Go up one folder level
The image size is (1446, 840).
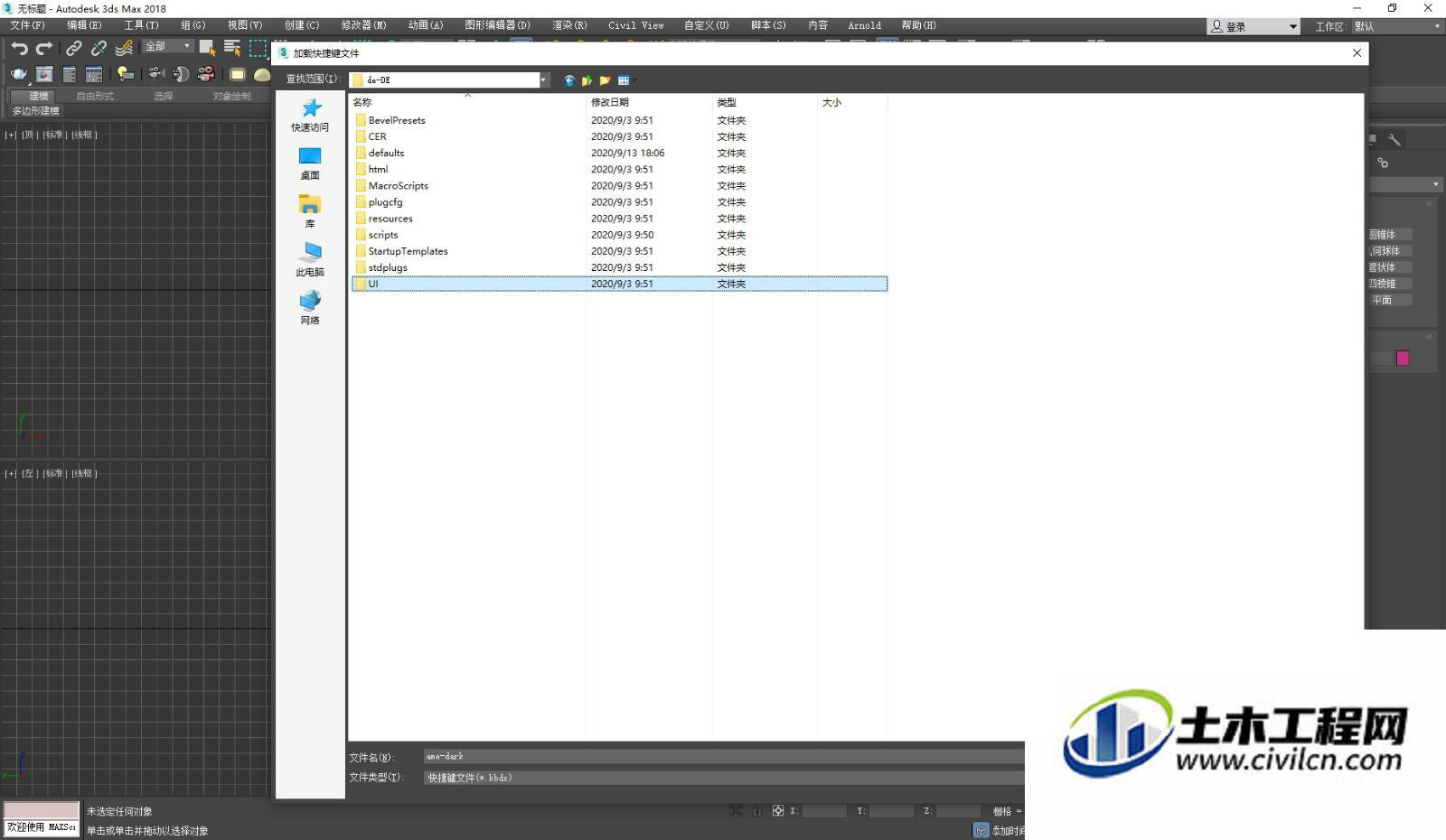[x=587, y=80]
